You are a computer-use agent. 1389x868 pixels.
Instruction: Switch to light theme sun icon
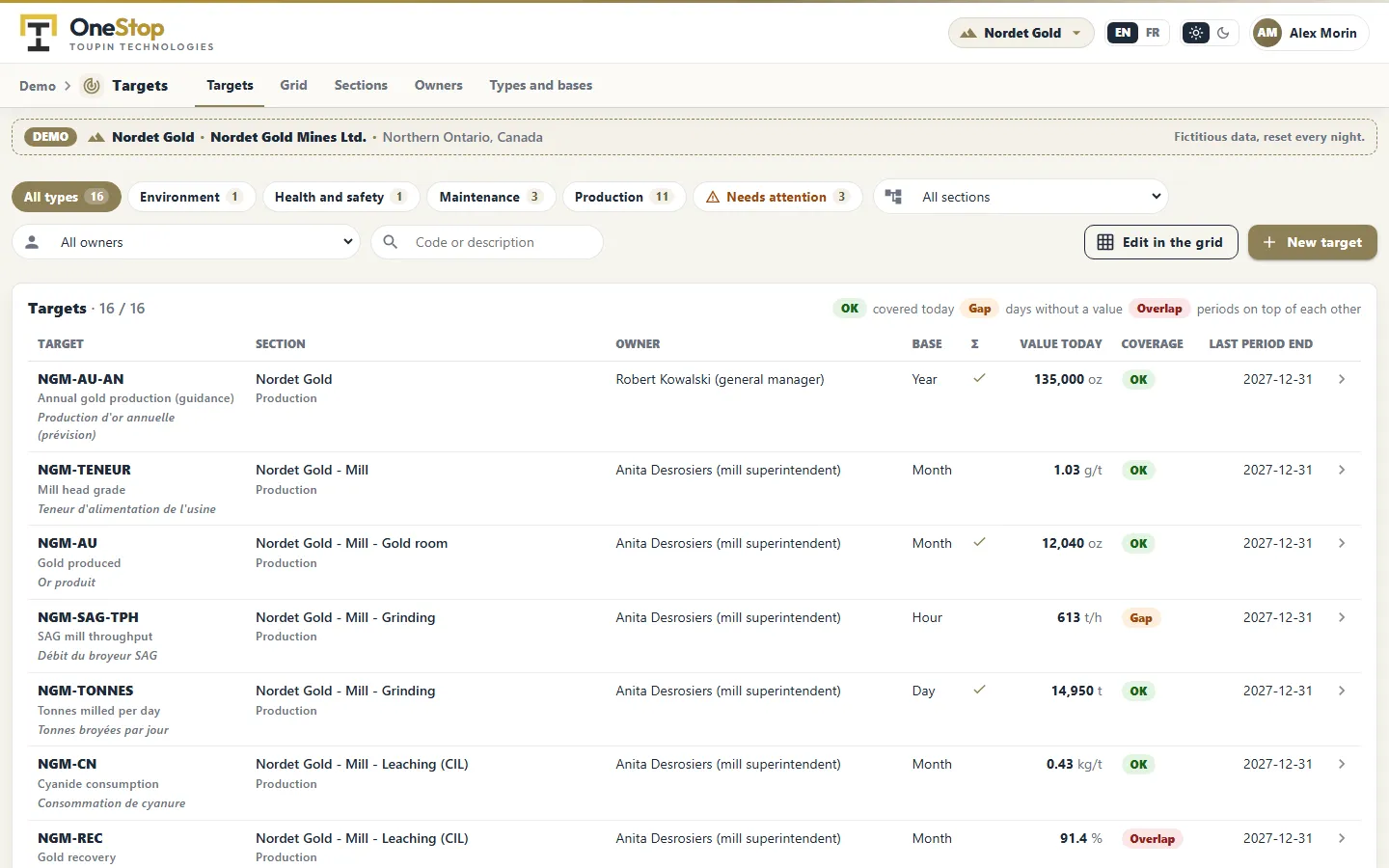[1196, 33]
